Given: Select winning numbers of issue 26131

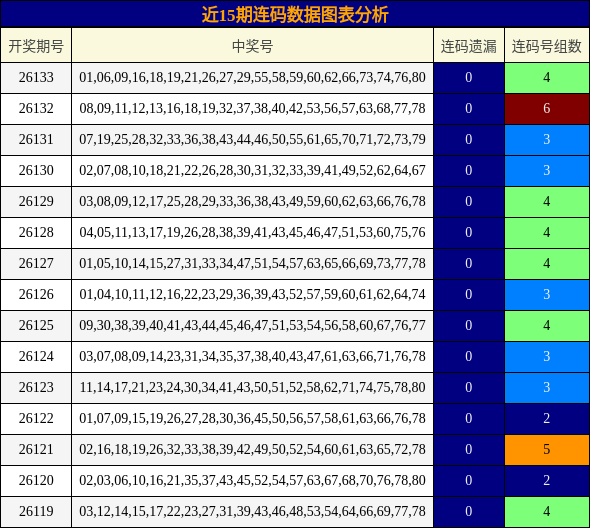Looking at the screenshot, I should coord(252,140).
